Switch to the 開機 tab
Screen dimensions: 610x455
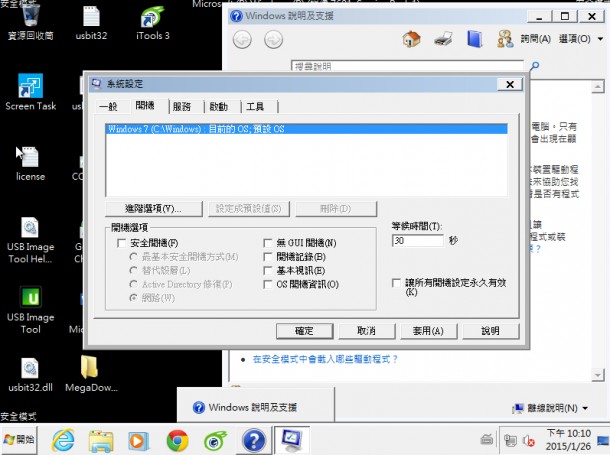pos(145,105)
